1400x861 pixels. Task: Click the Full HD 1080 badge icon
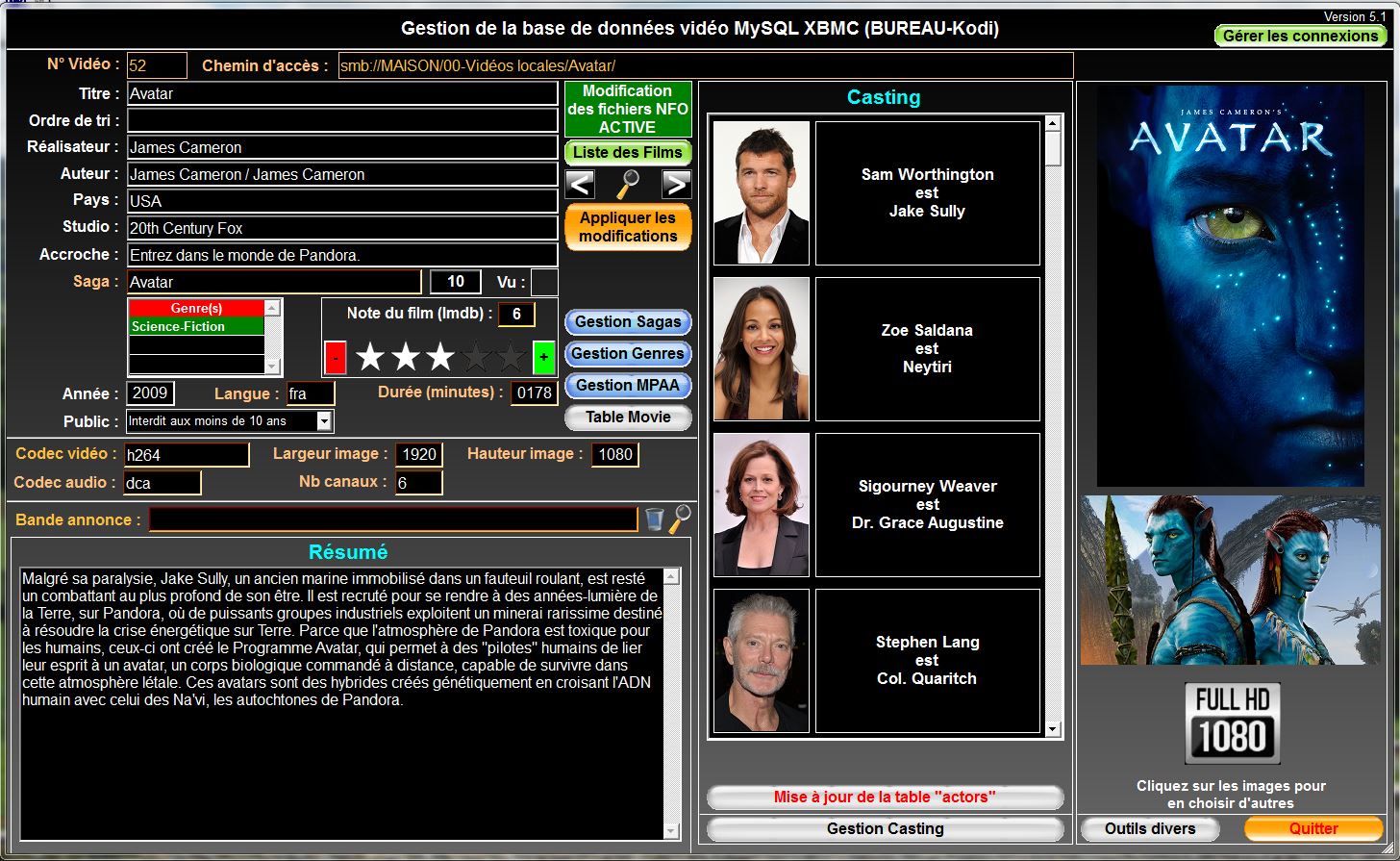pyautogui.click(x=1232, y=723)
